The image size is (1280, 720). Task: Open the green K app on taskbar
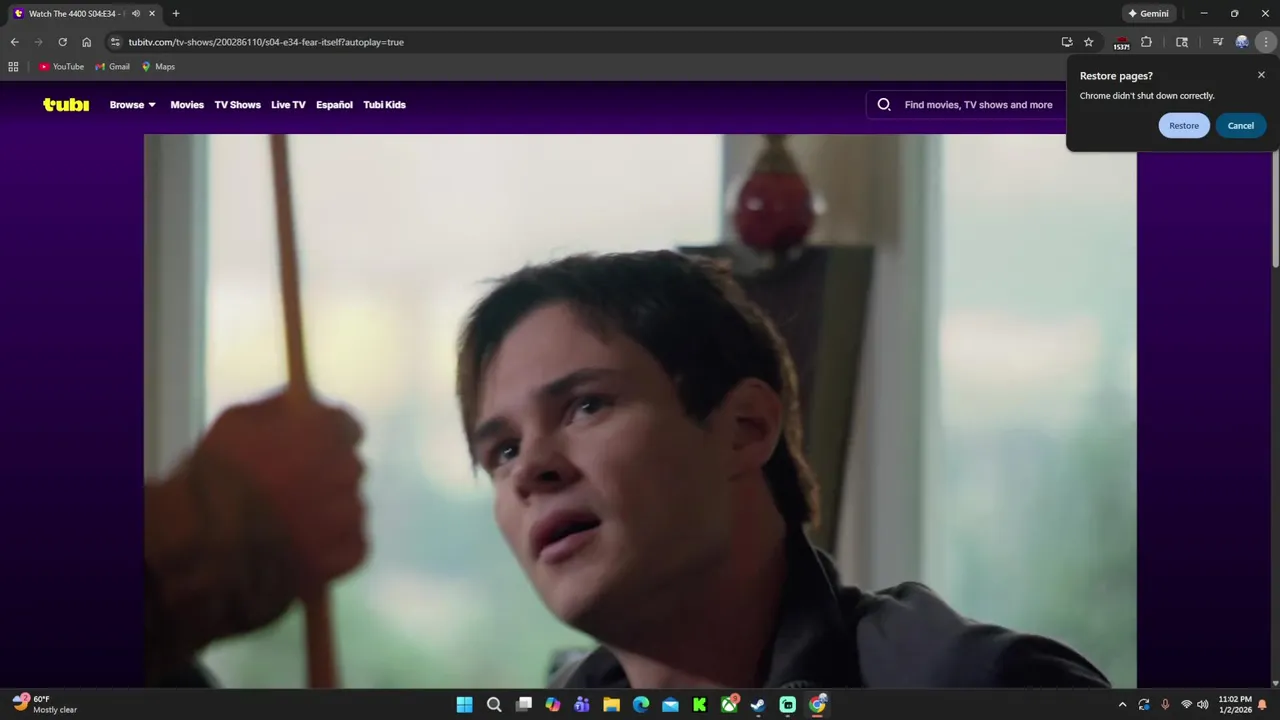point(700,705)
